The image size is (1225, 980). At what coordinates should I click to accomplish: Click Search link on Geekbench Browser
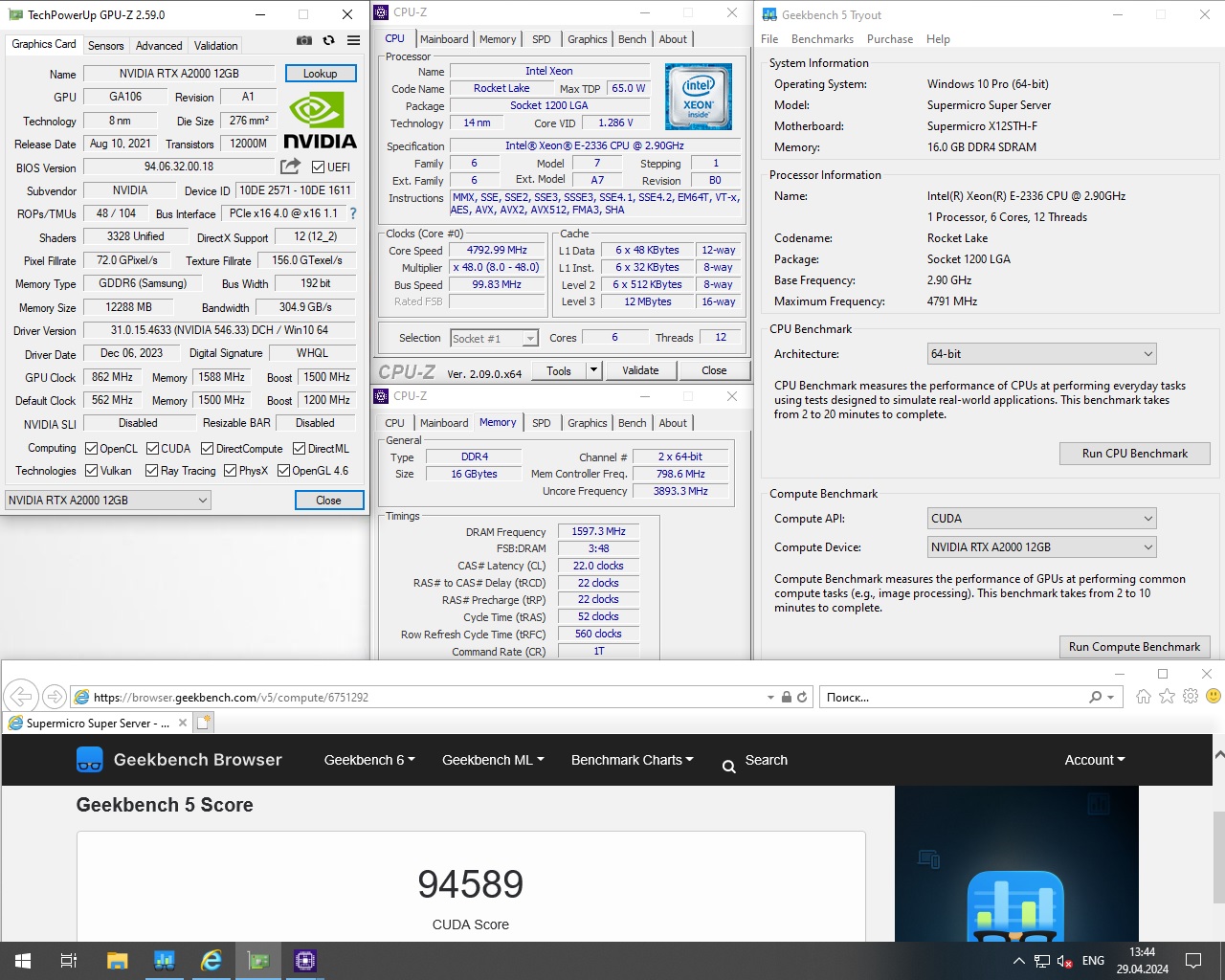click(754, 761)
